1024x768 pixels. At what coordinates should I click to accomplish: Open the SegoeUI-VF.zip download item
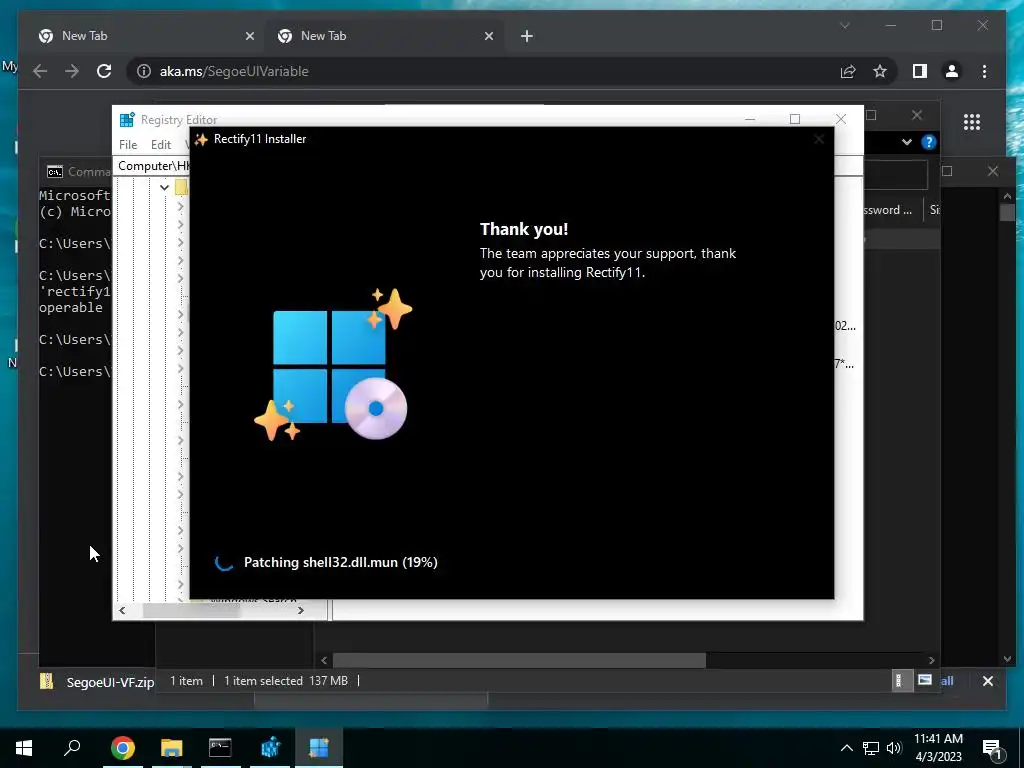click(97, 682)
